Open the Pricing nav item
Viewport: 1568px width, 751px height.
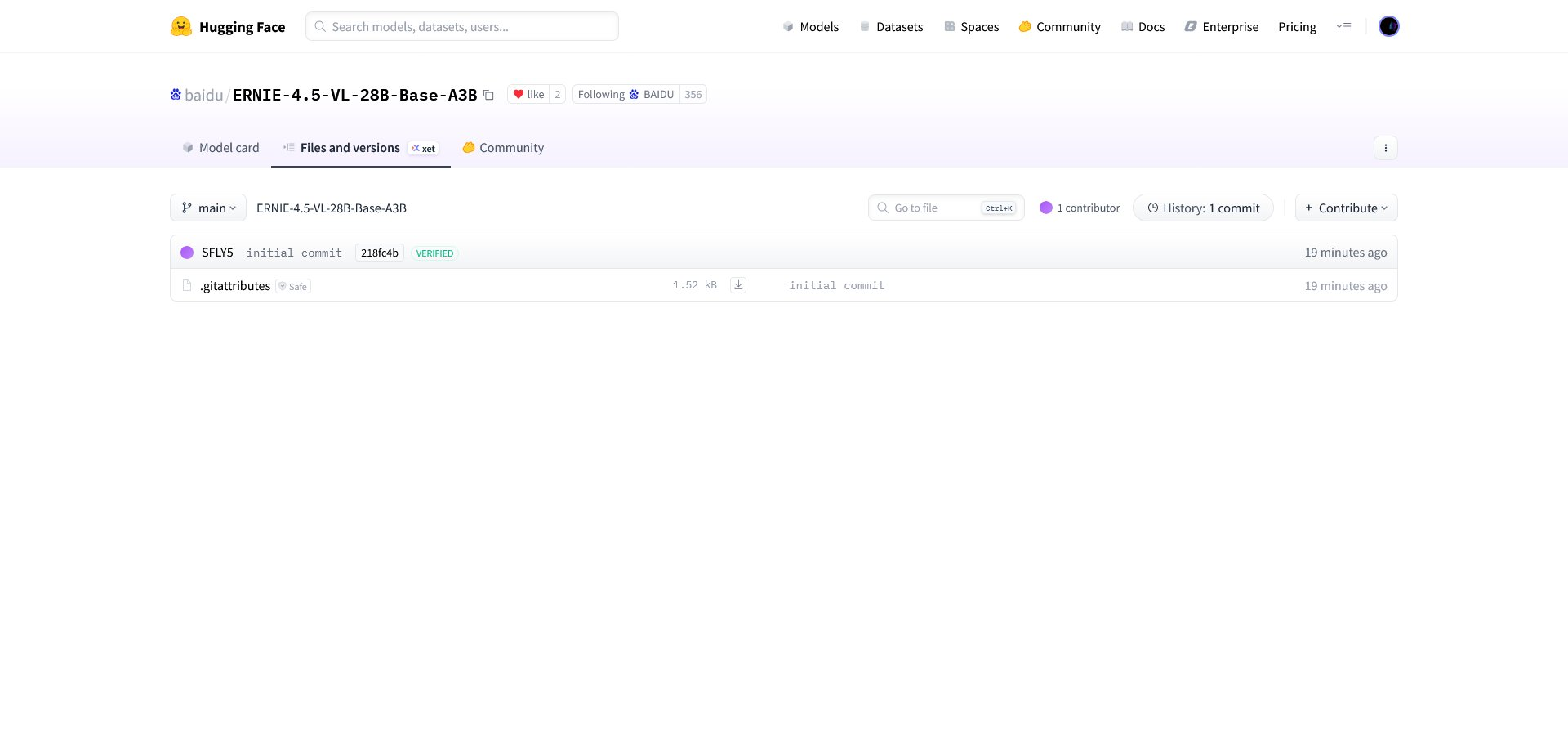click(x=1297, y=26)
